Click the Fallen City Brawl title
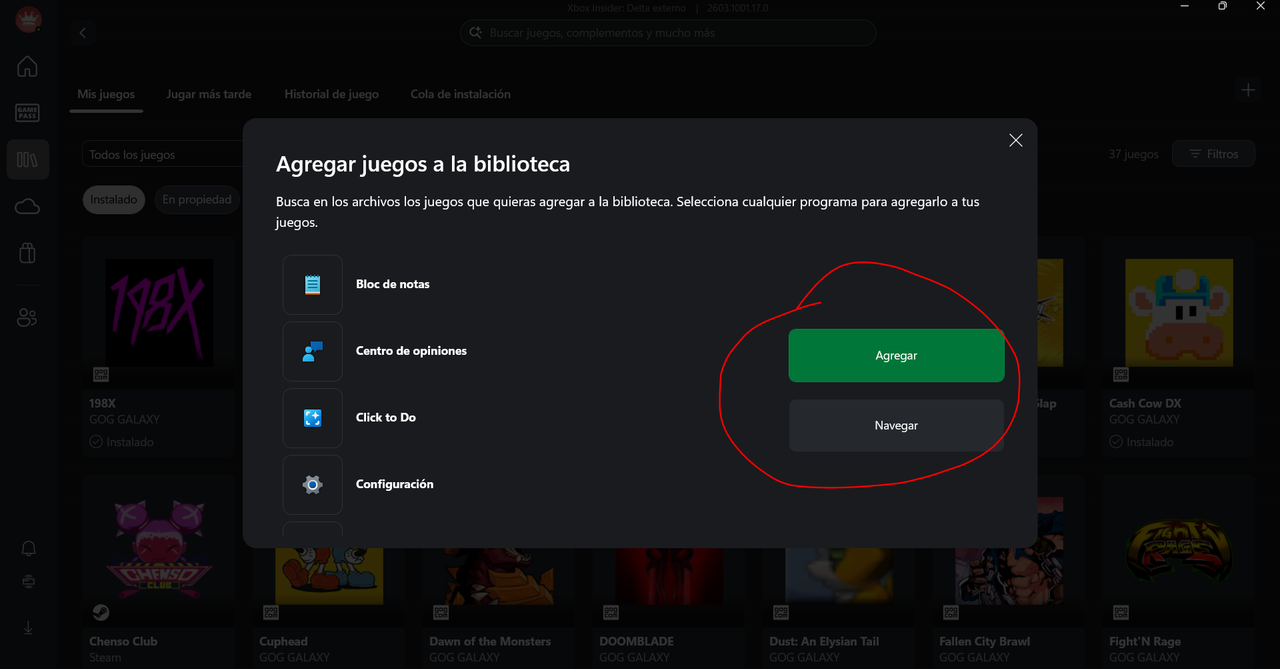Screen dimensions: 1280x669 pyautogui.click(x=985, y=642)
